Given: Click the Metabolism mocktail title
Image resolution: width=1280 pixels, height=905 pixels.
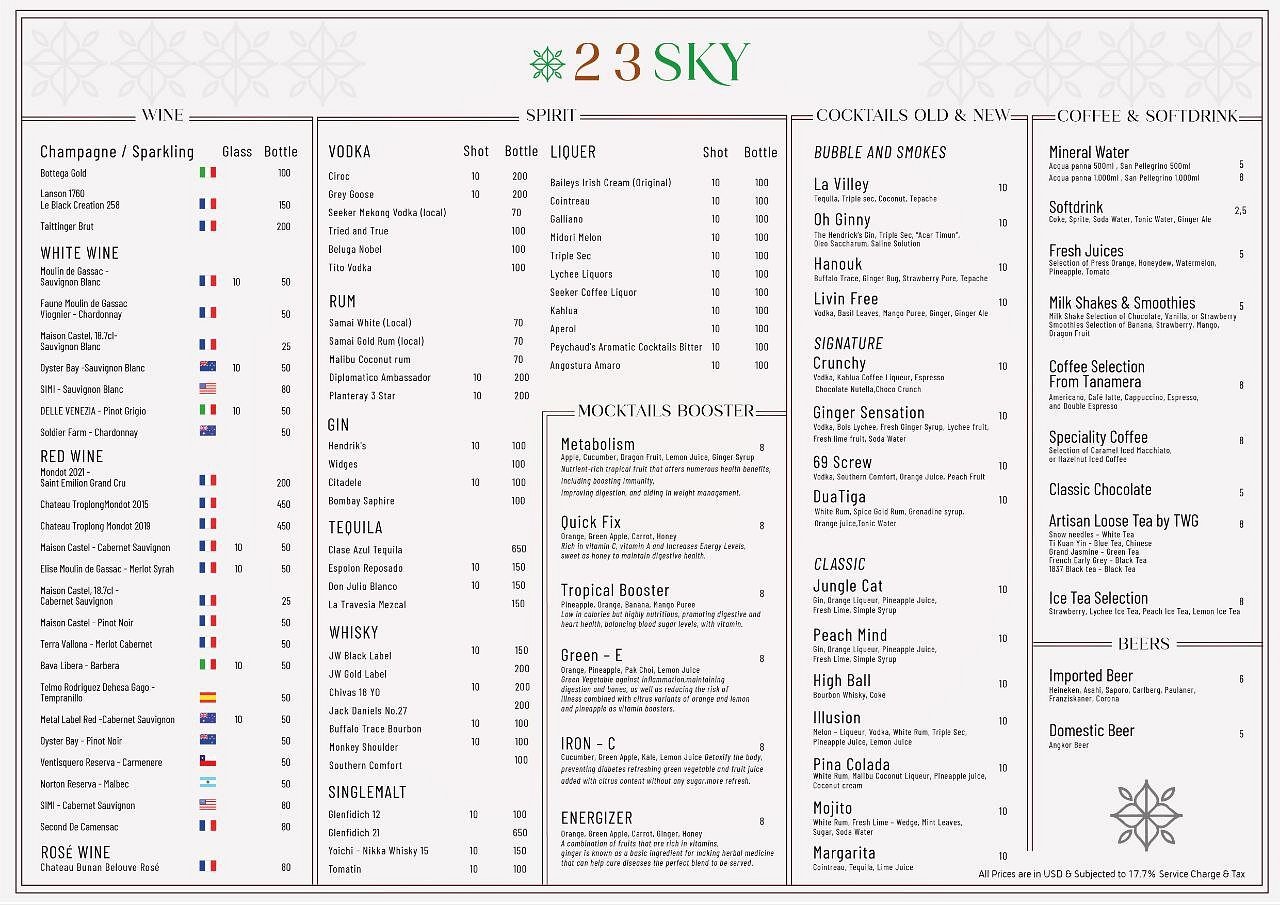Looking at the screenshot, I should [x=598, y=444].
